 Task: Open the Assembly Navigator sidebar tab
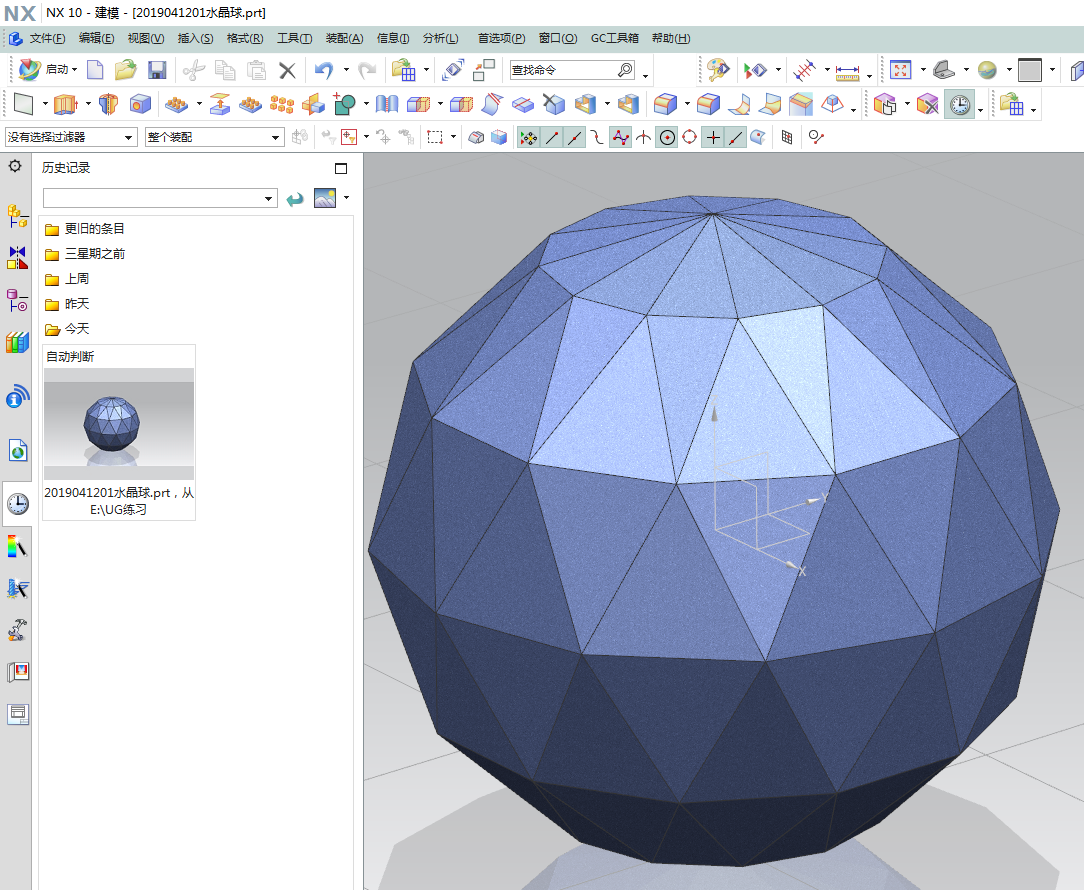coord(17,216)
